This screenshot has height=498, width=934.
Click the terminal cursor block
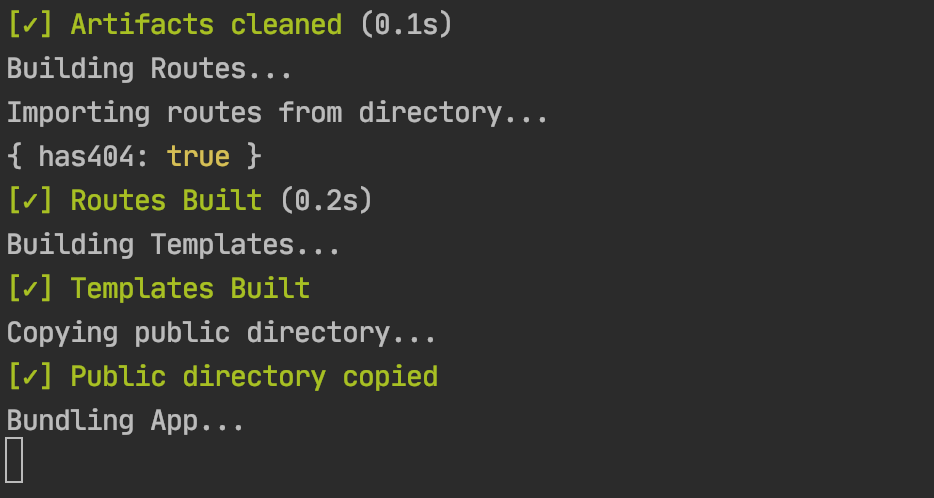coord(14,460)
